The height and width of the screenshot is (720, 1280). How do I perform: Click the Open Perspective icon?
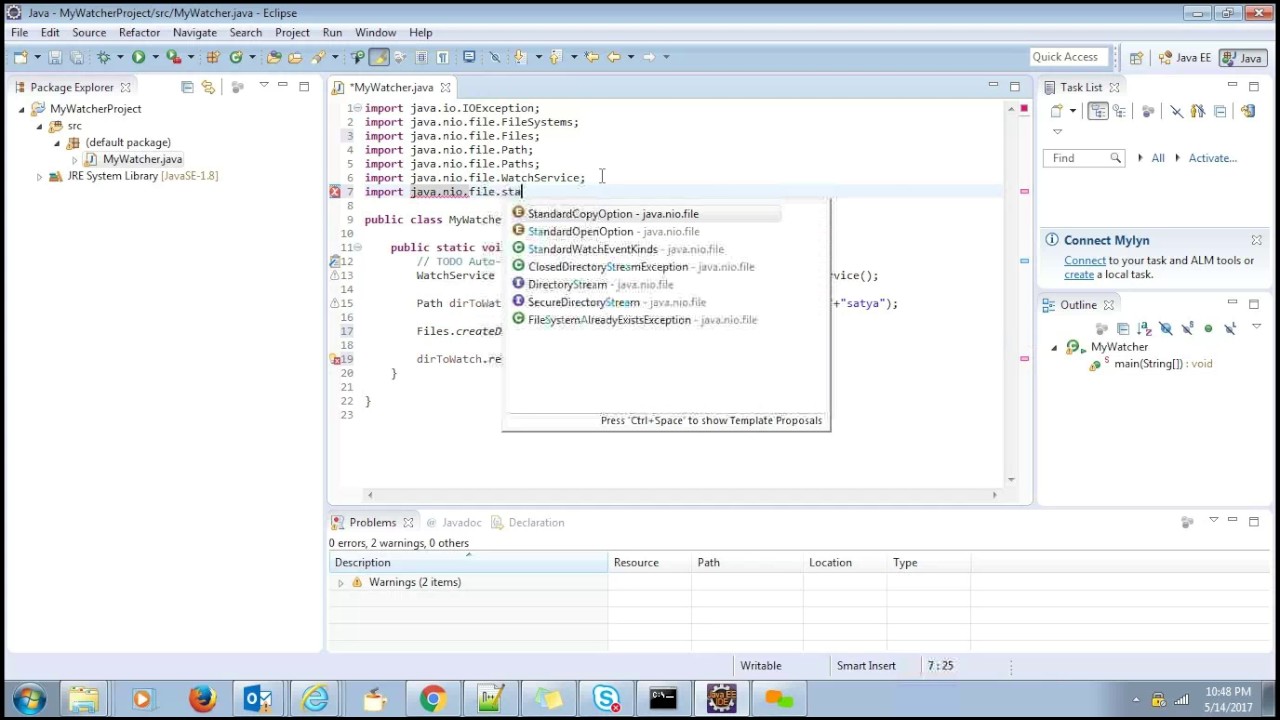coord(1136,58)
